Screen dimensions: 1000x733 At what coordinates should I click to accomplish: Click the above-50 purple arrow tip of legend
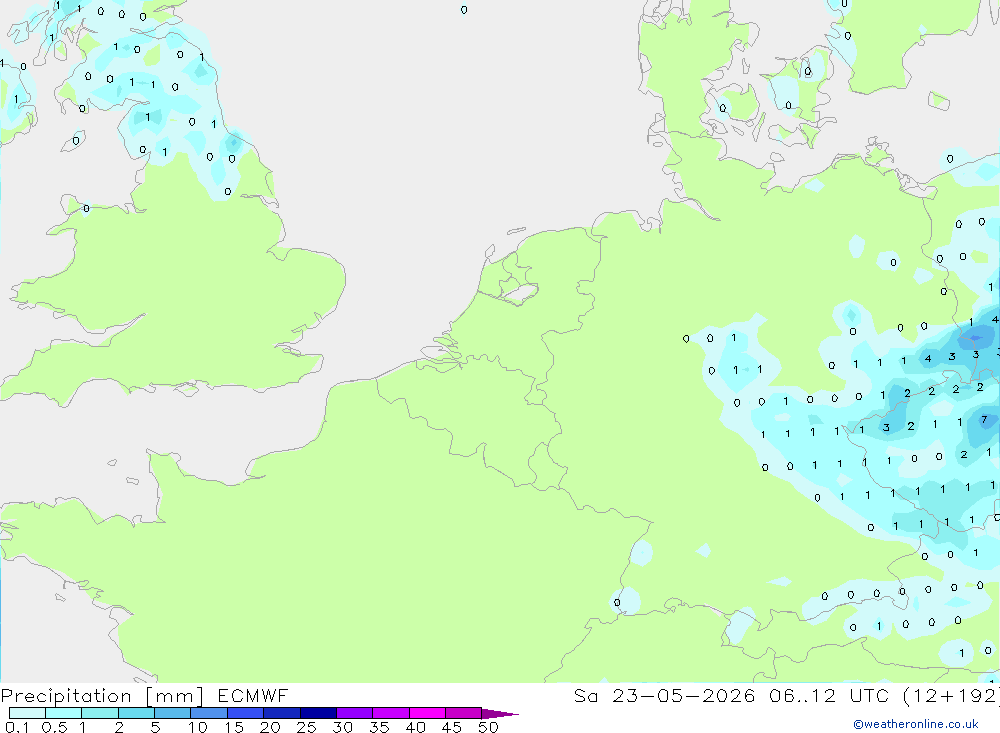pyautogui.click(x=499, y=714)
